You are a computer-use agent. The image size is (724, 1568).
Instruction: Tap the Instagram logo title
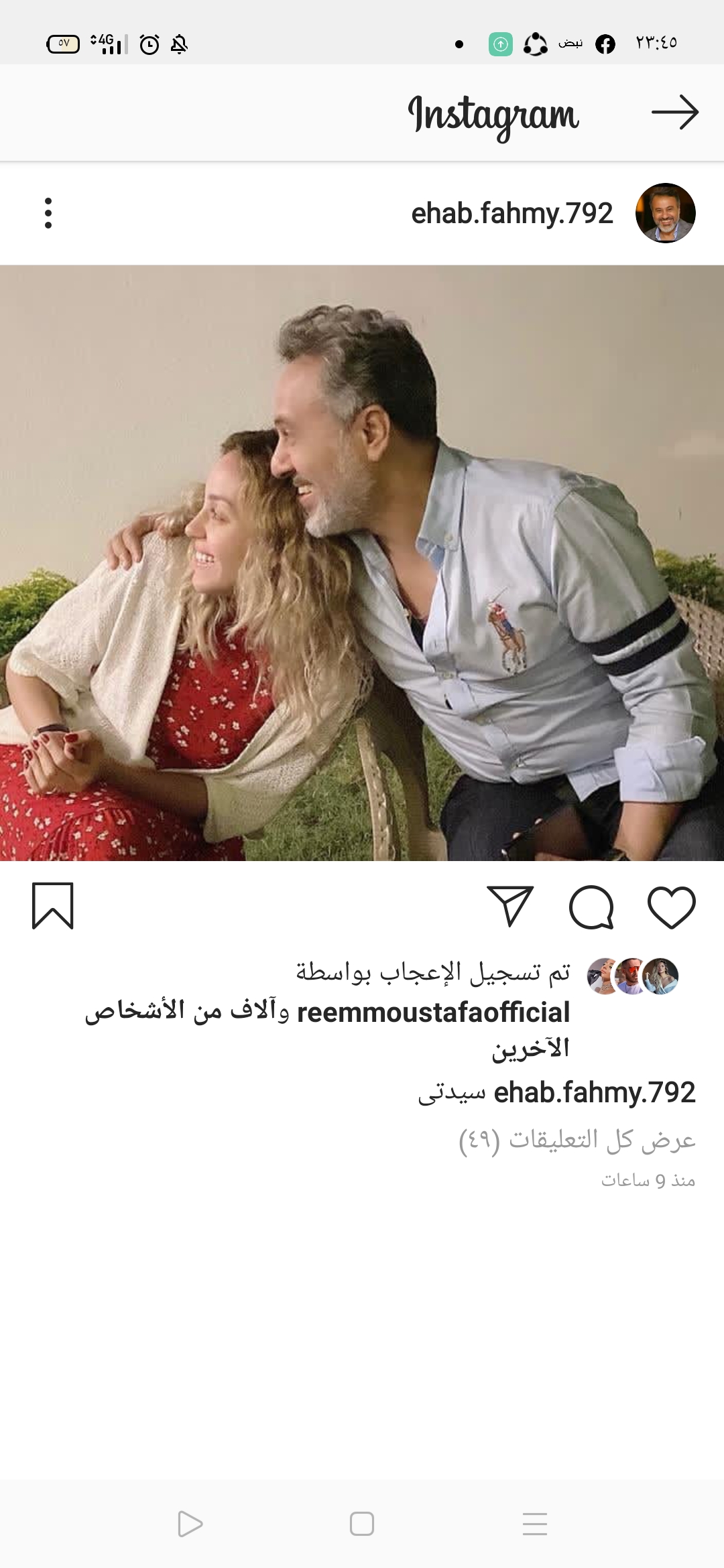point(493,115)
